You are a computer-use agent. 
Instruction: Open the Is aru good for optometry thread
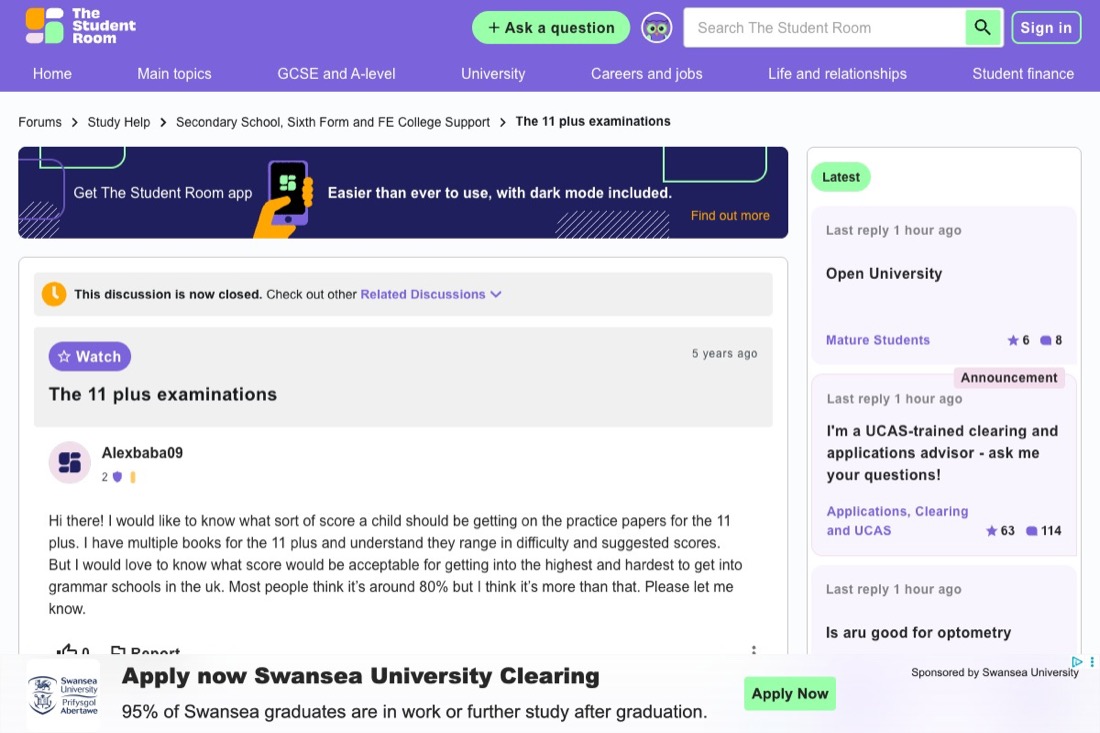click(x=918, y=633)
